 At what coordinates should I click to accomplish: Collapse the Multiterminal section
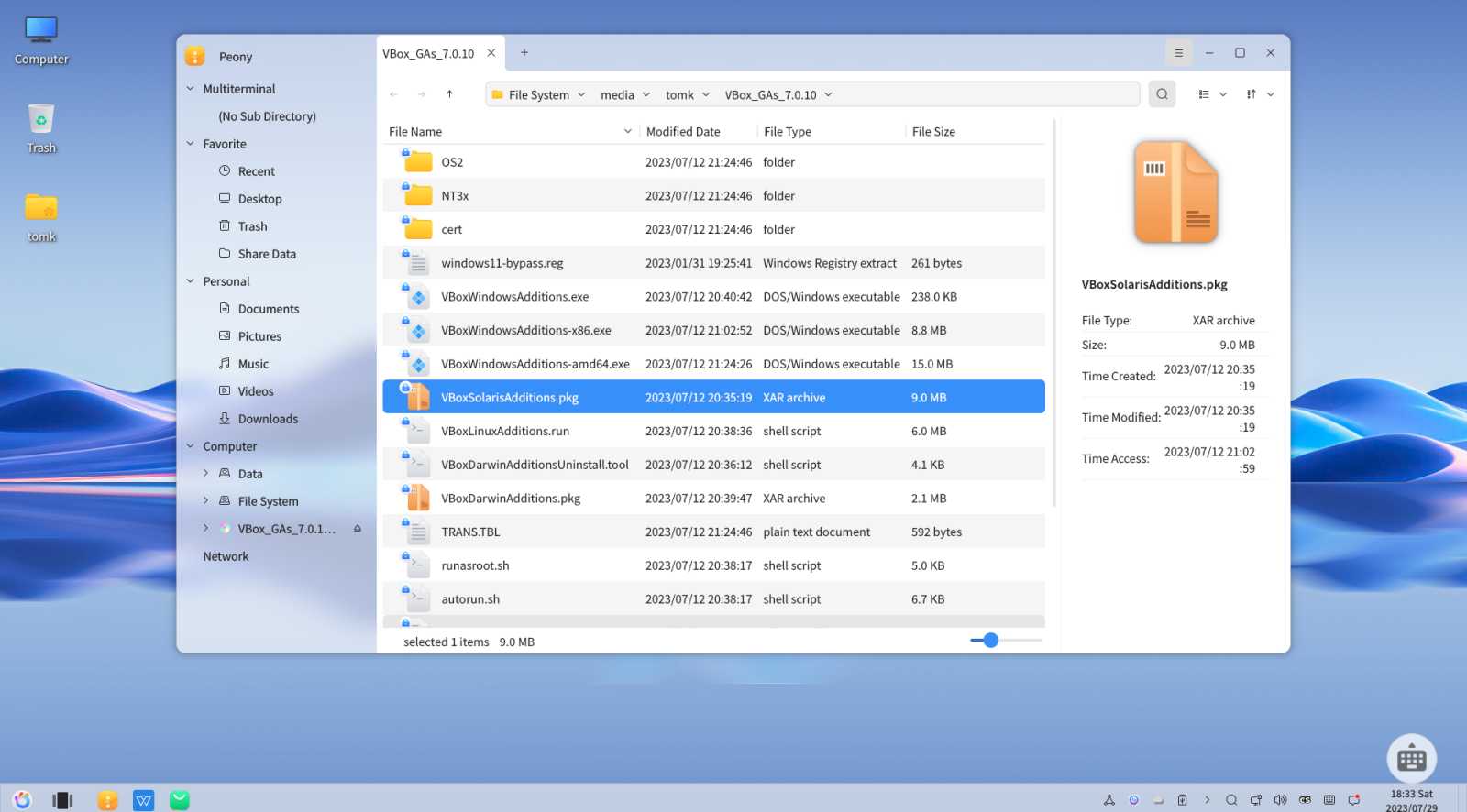(191, 89)
